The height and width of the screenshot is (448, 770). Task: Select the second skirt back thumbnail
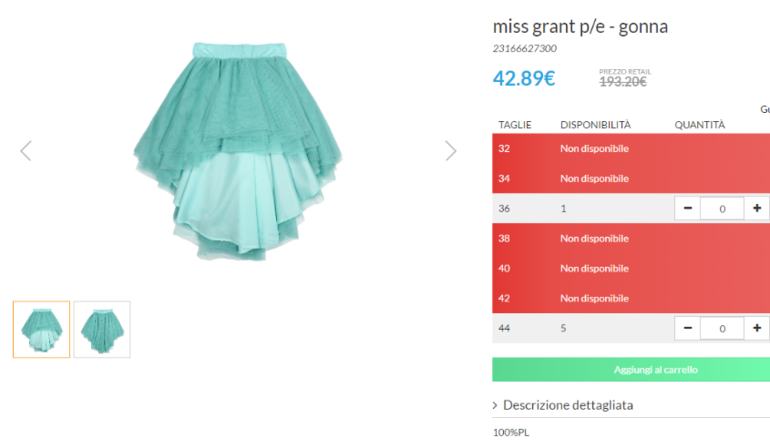click(102, 329)
